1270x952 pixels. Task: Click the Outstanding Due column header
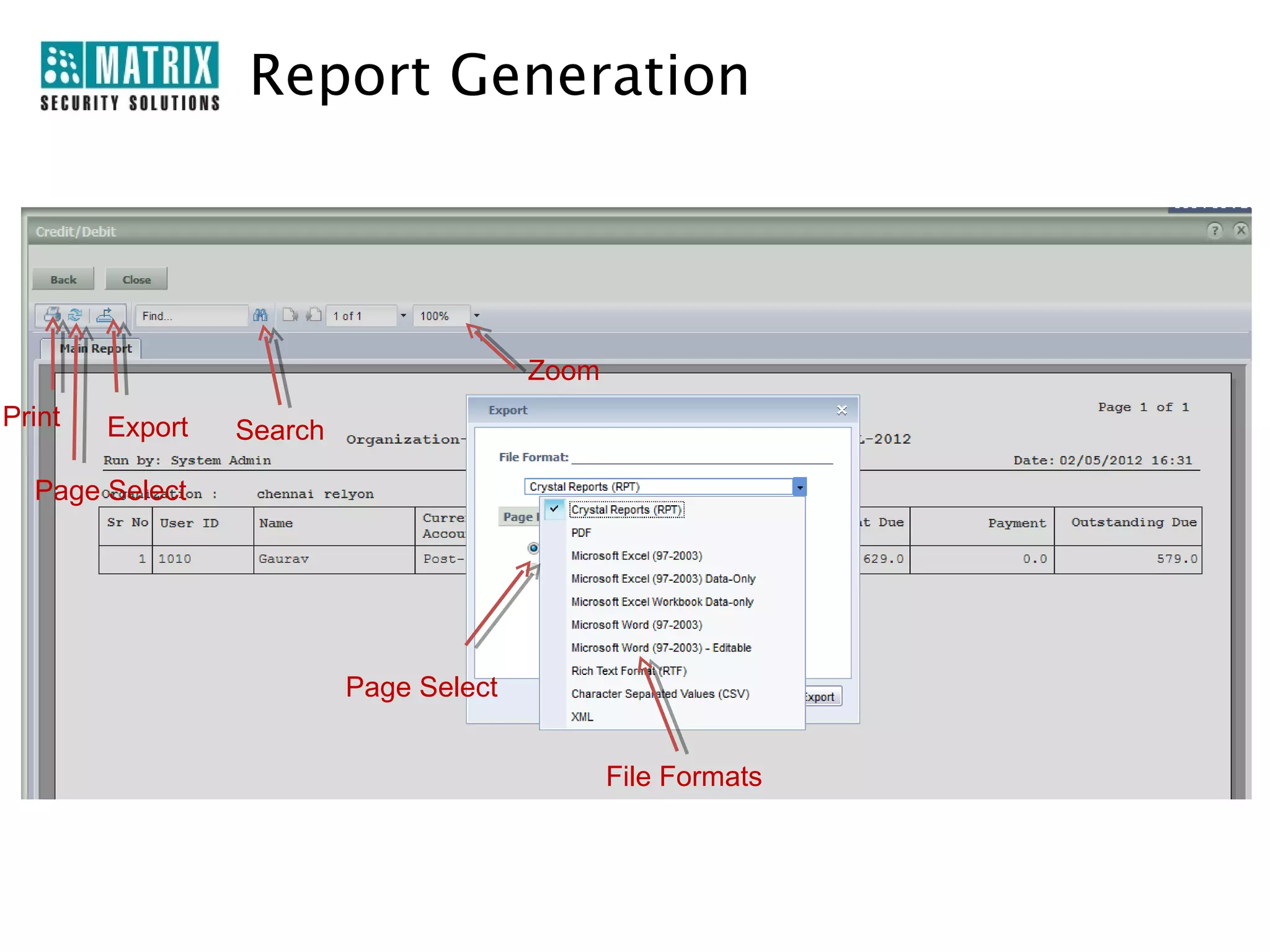click(1128, 526)
